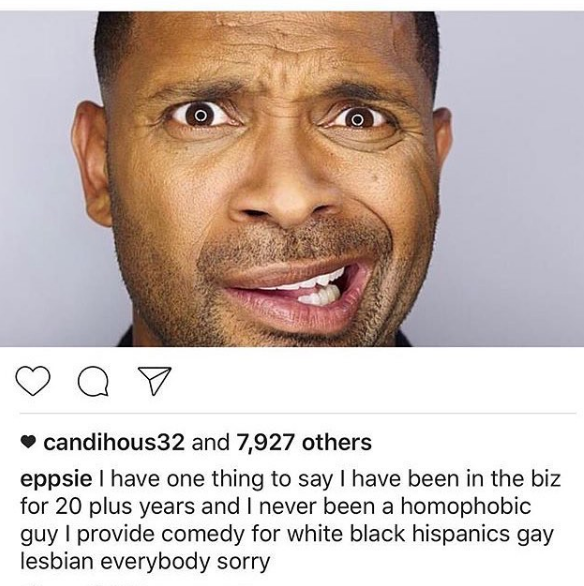Tap the word "and" in the likes line

(210, 442)
